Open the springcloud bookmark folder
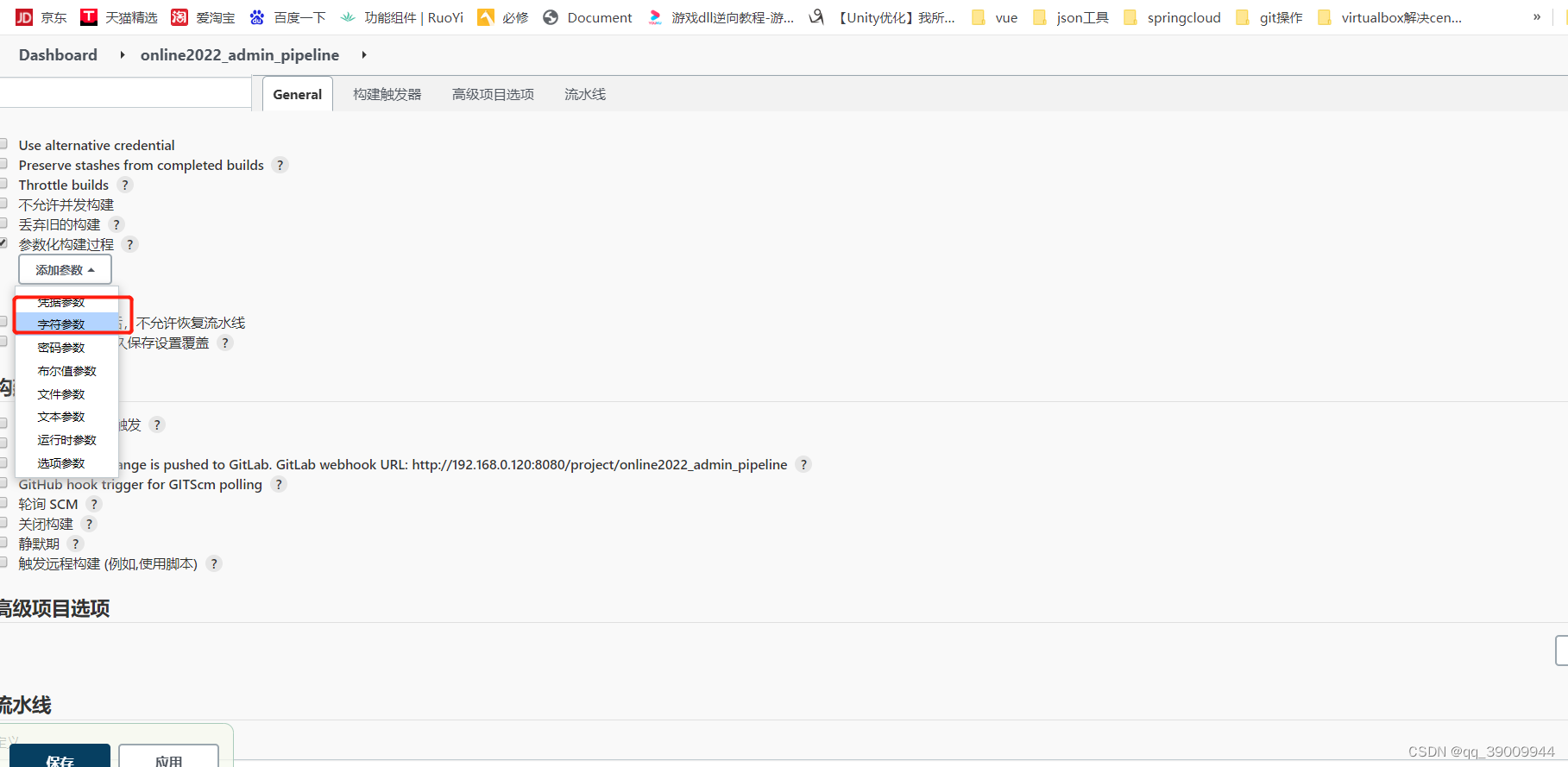Screen dimensions: 1568x767 1172,17
